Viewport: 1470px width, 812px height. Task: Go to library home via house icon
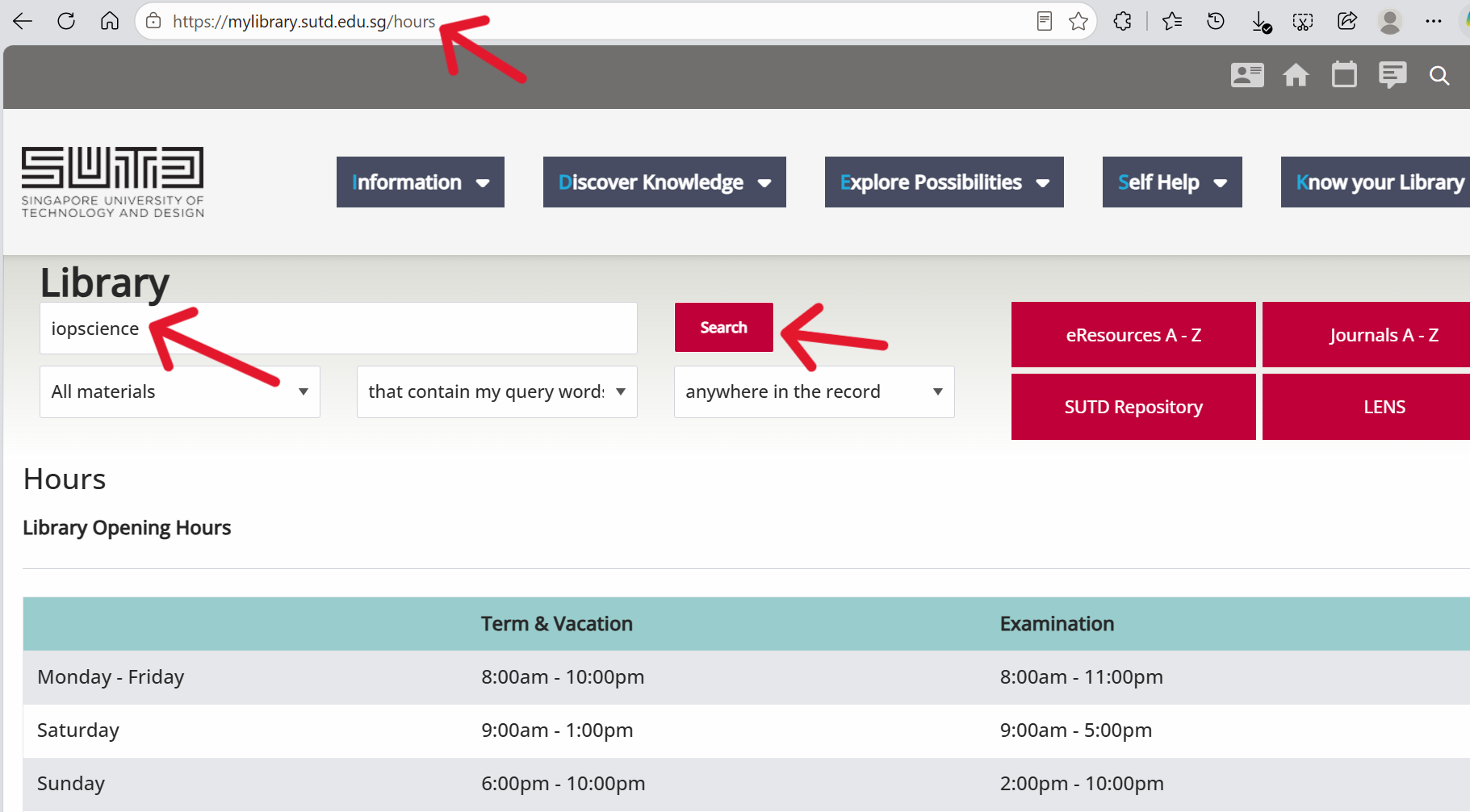click(x=1296, y=75)
